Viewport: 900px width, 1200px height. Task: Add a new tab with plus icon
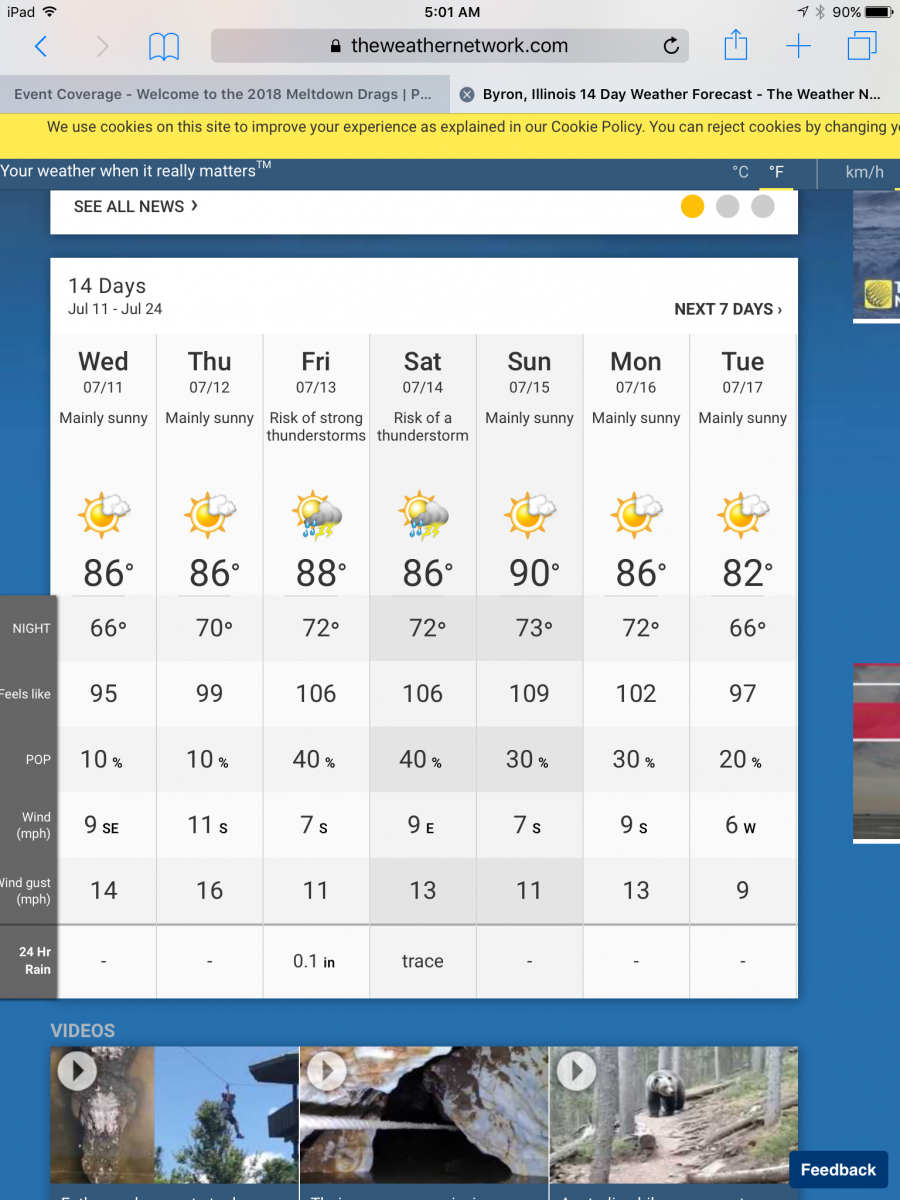pyautogui.click(x=798, y=46)
